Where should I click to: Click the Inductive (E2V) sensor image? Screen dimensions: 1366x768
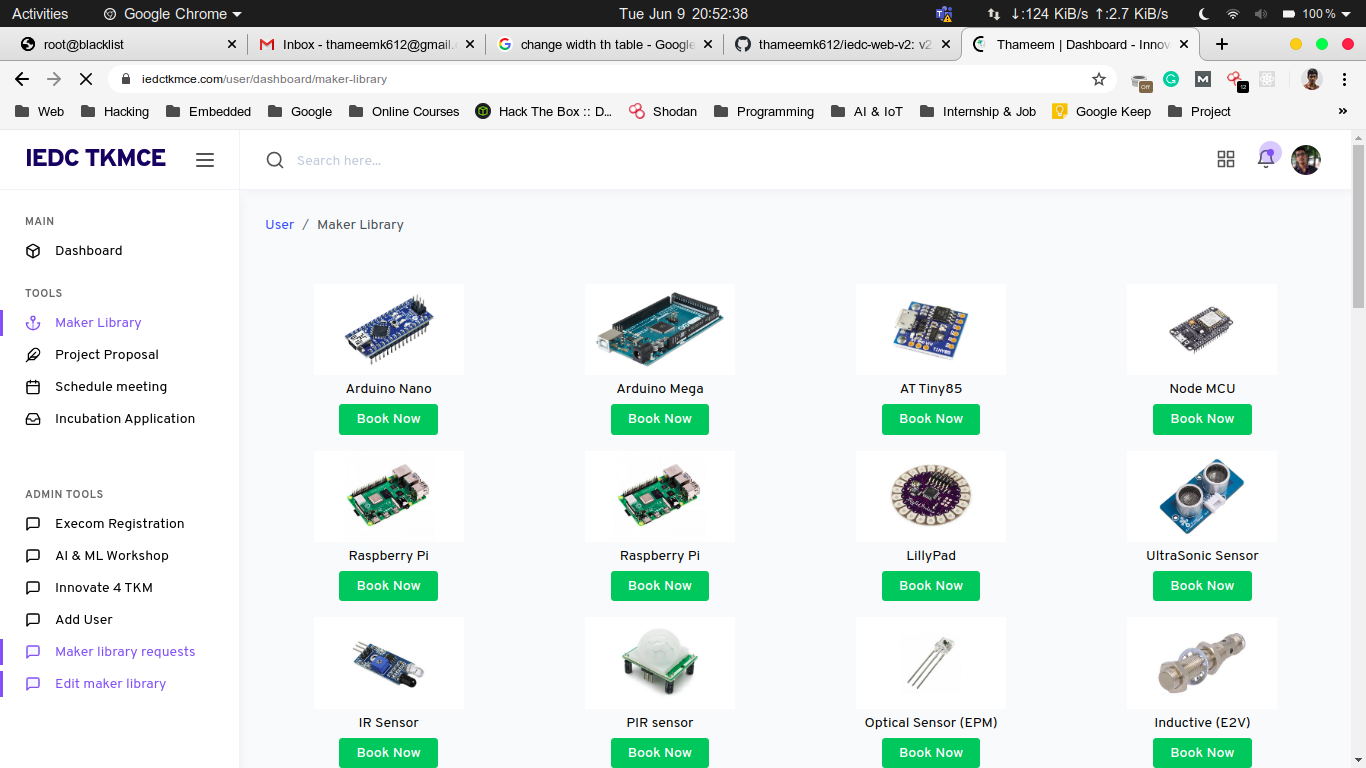(x=1202, y=663)
